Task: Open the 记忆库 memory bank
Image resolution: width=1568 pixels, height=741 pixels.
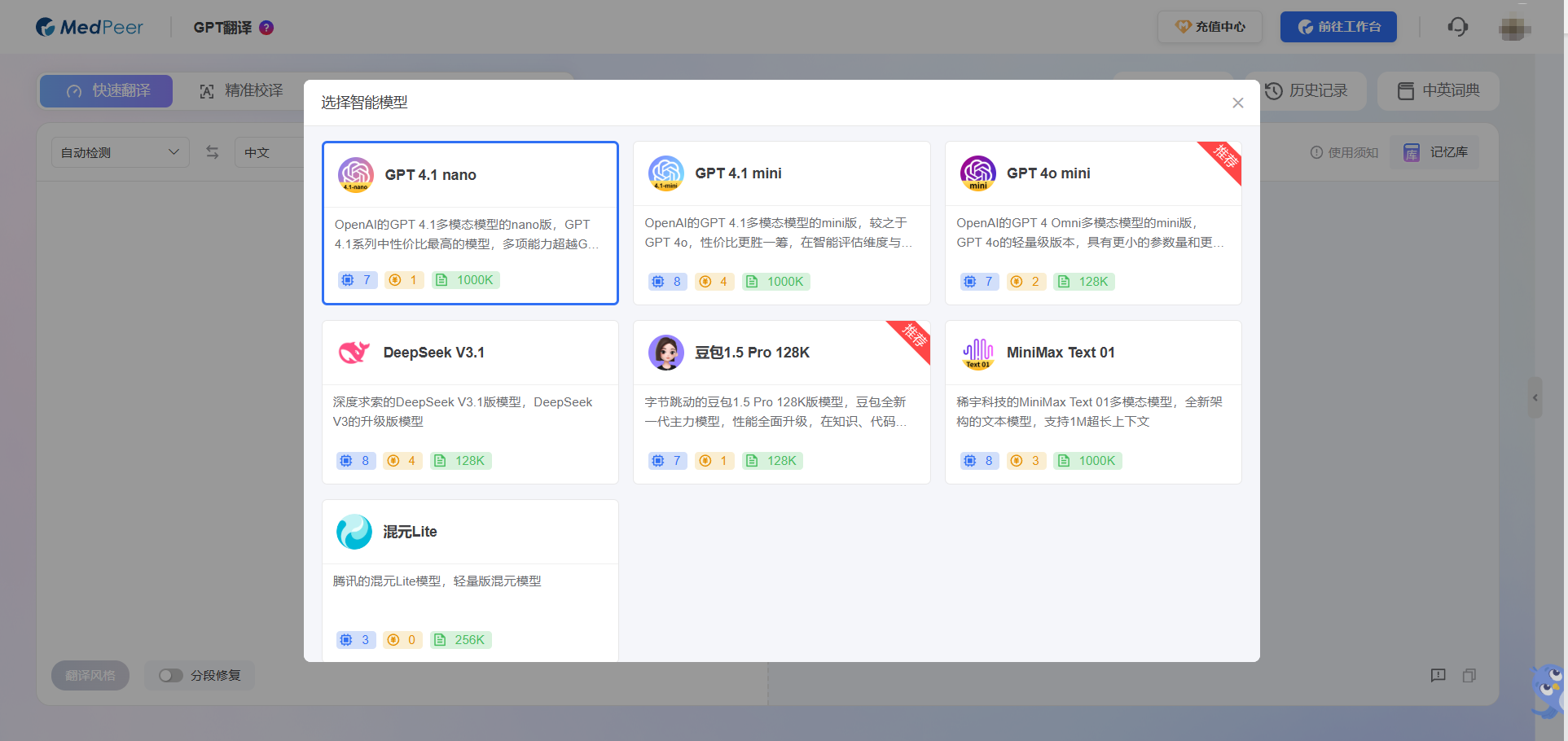Action: (x=1435, y=152)
